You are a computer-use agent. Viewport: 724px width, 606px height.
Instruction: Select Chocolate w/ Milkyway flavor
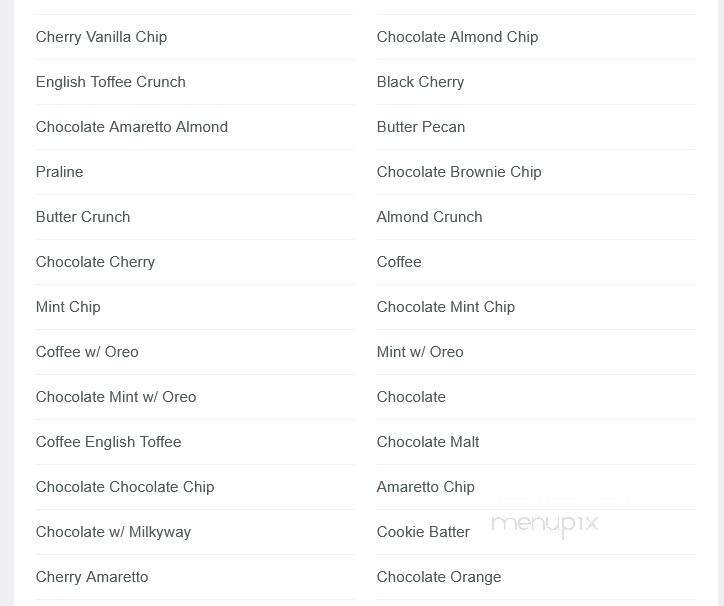pyautogui.click(x=113, y=532)
